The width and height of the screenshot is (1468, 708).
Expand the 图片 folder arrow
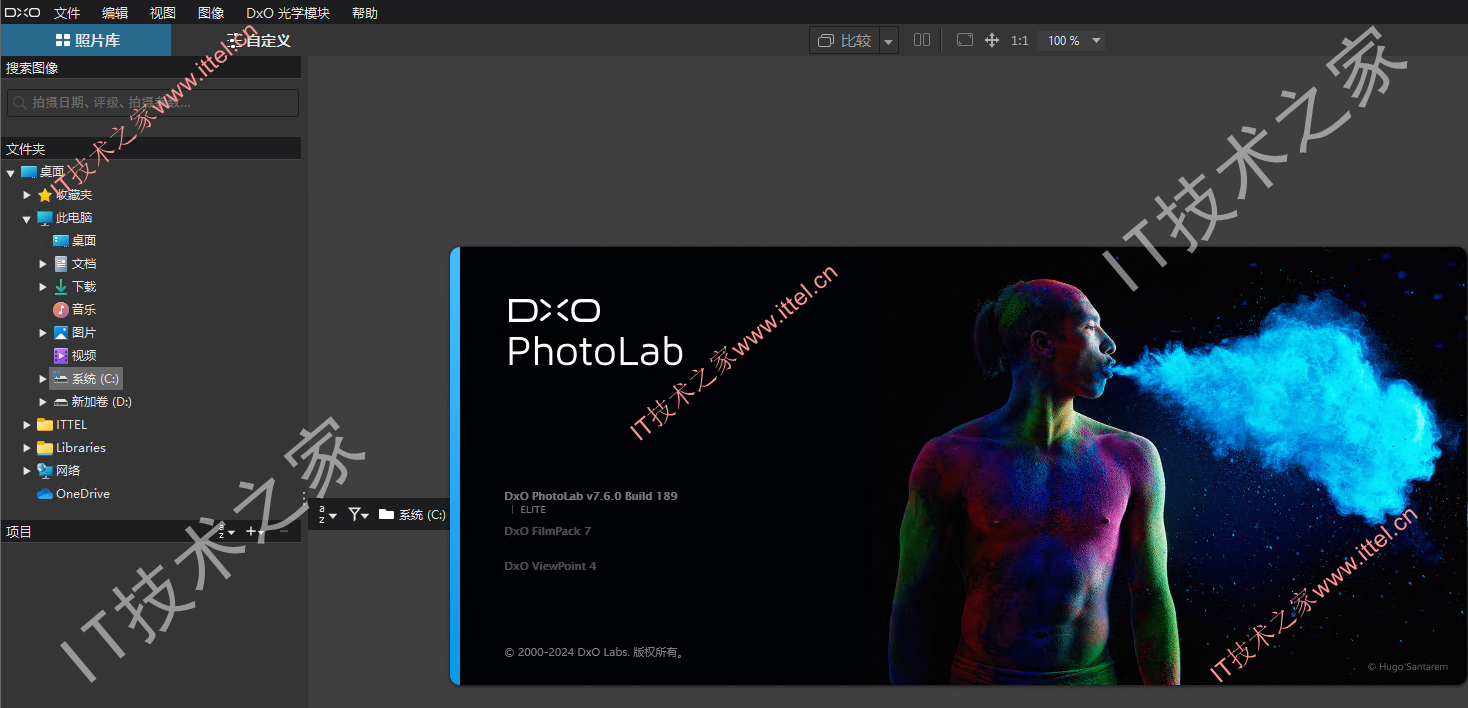tap(43, 333)
